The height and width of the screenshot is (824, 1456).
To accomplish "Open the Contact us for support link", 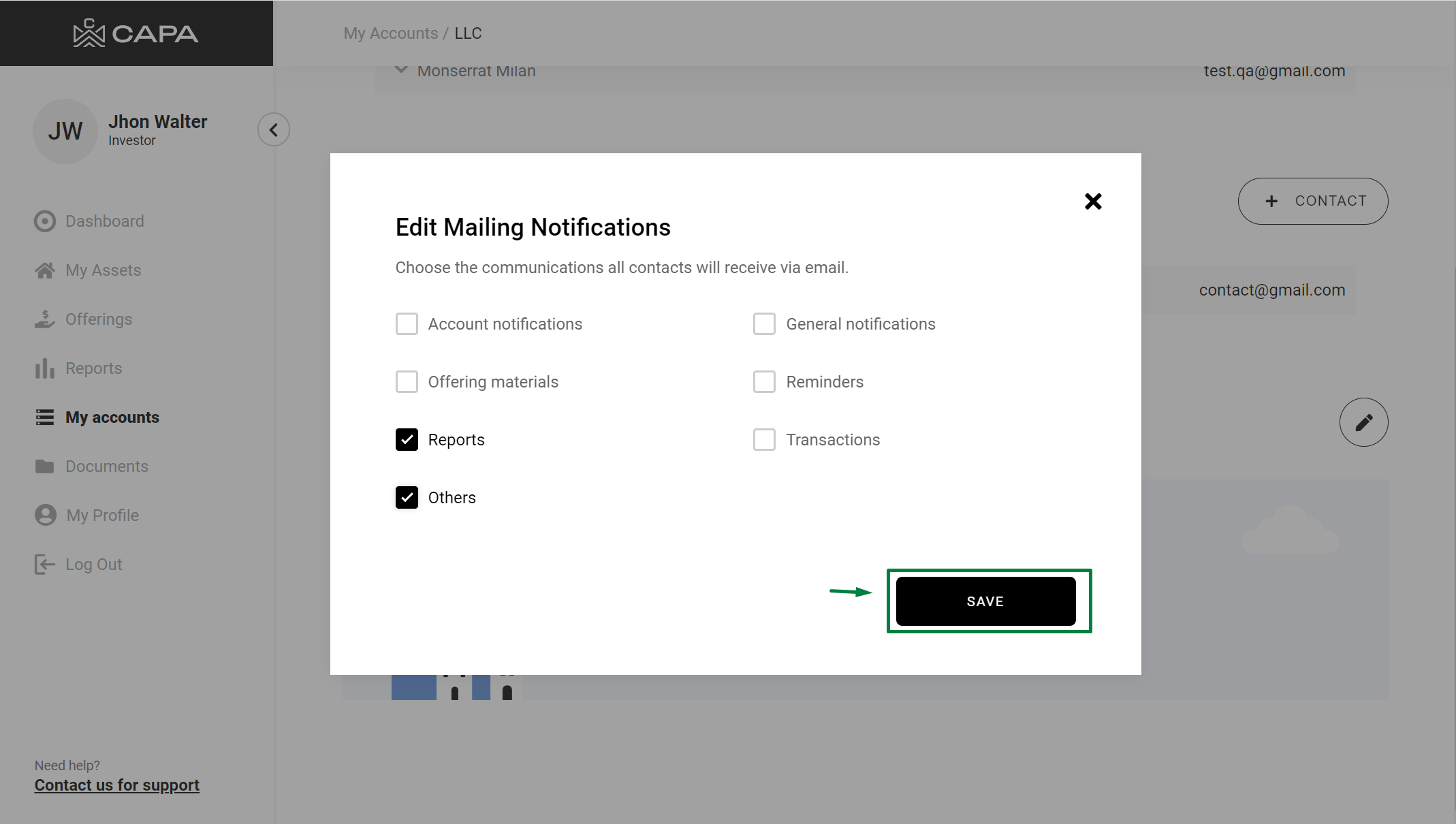I will [x=117, y=785].
